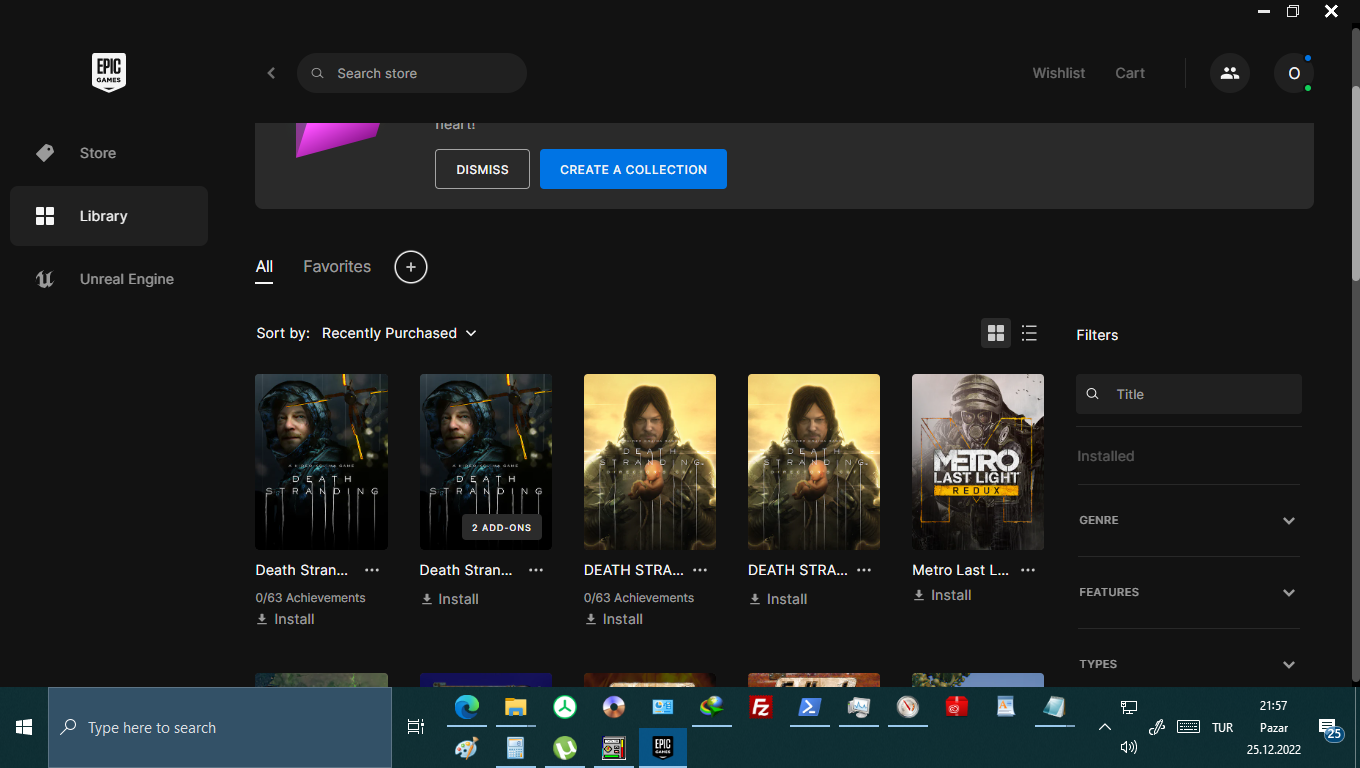Viewport: 1360px width, 768px height.
Task: Go back using the back arrow
Action: (271, 73)
